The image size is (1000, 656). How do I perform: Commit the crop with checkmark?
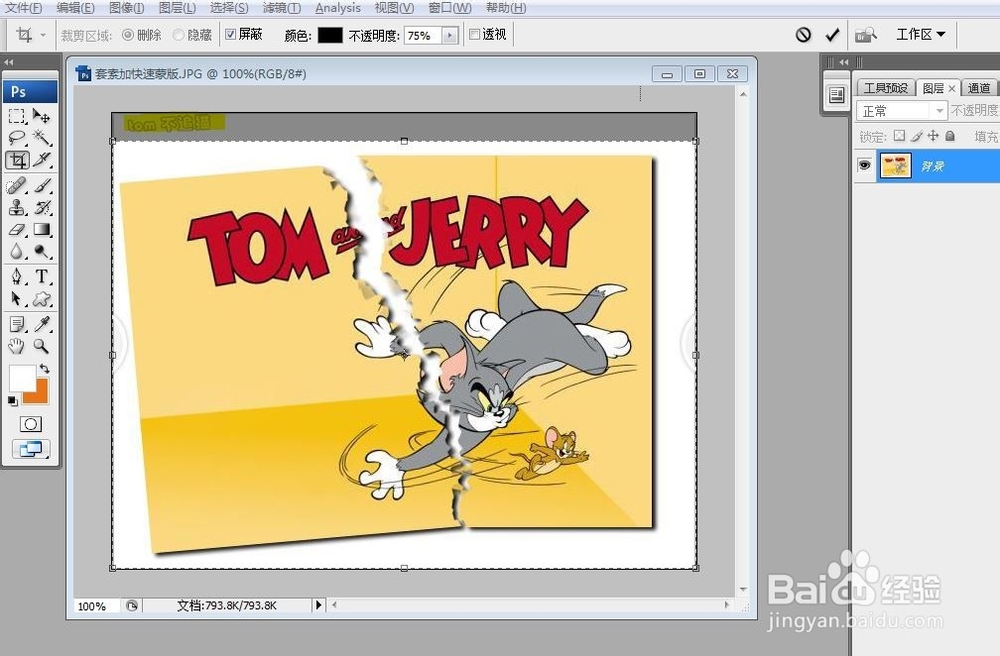(832, 35)
